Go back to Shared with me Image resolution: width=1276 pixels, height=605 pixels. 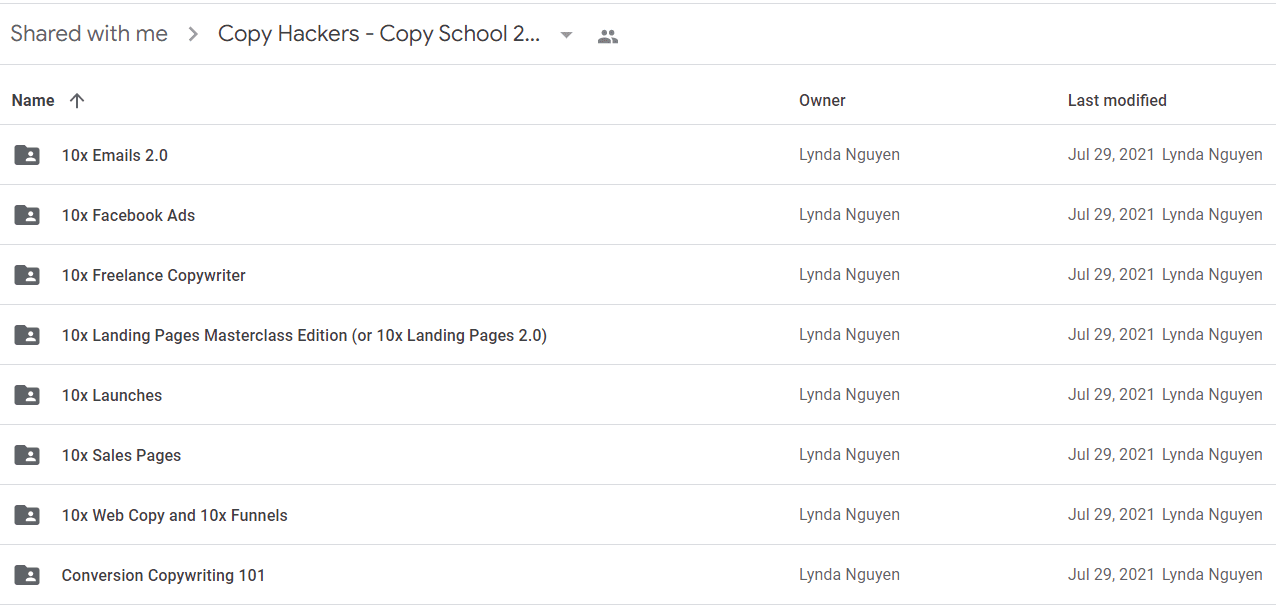coord(89,34)
